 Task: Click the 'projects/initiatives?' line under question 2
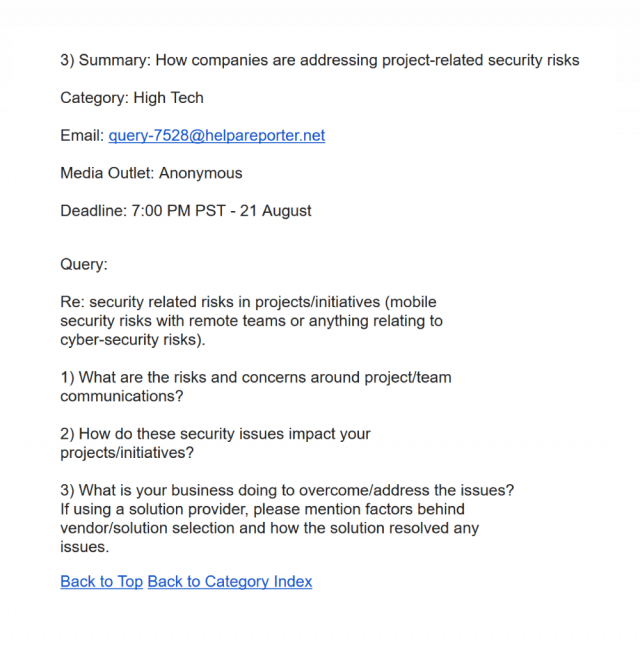(127, 453)
